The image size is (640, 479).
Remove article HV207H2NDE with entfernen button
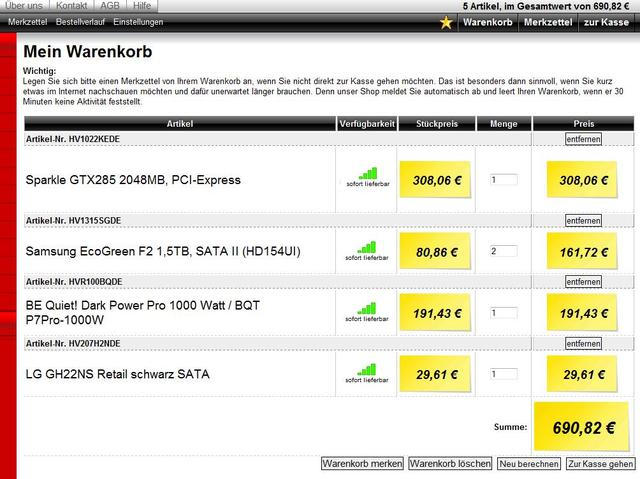point(583,344)
